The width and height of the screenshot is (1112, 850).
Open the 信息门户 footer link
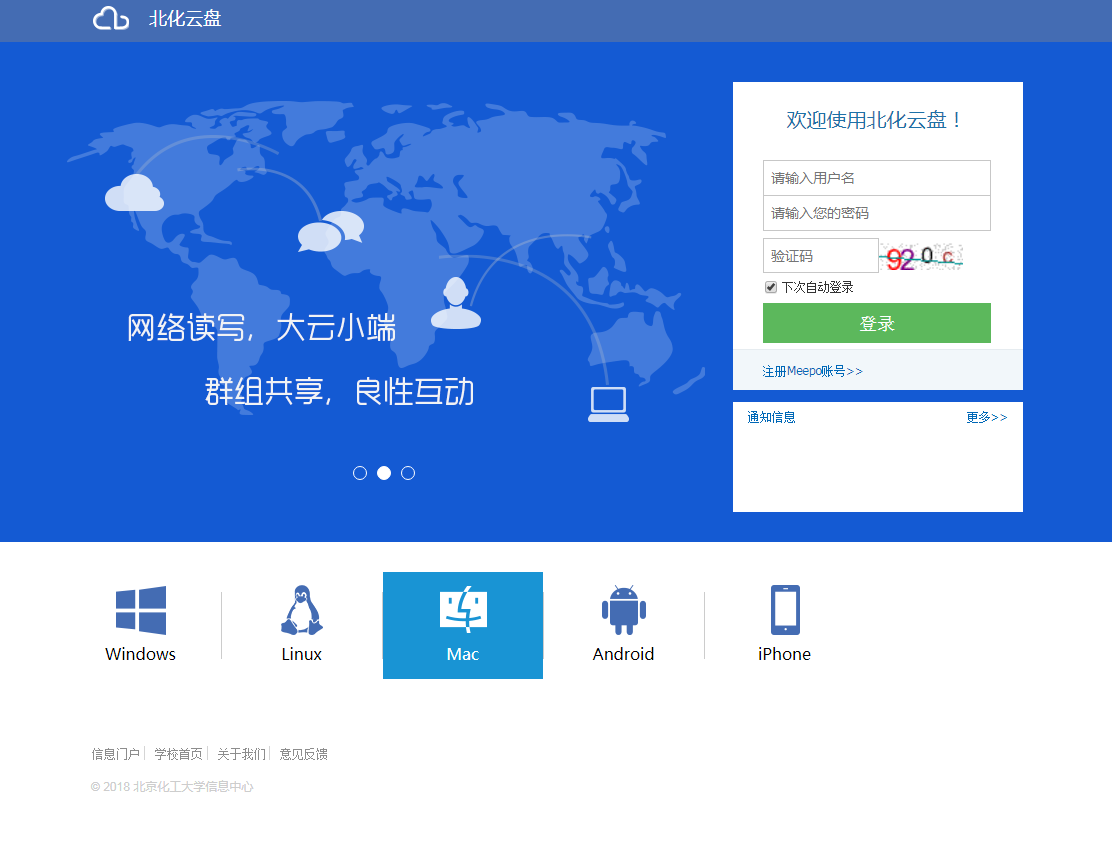[115, 754]
